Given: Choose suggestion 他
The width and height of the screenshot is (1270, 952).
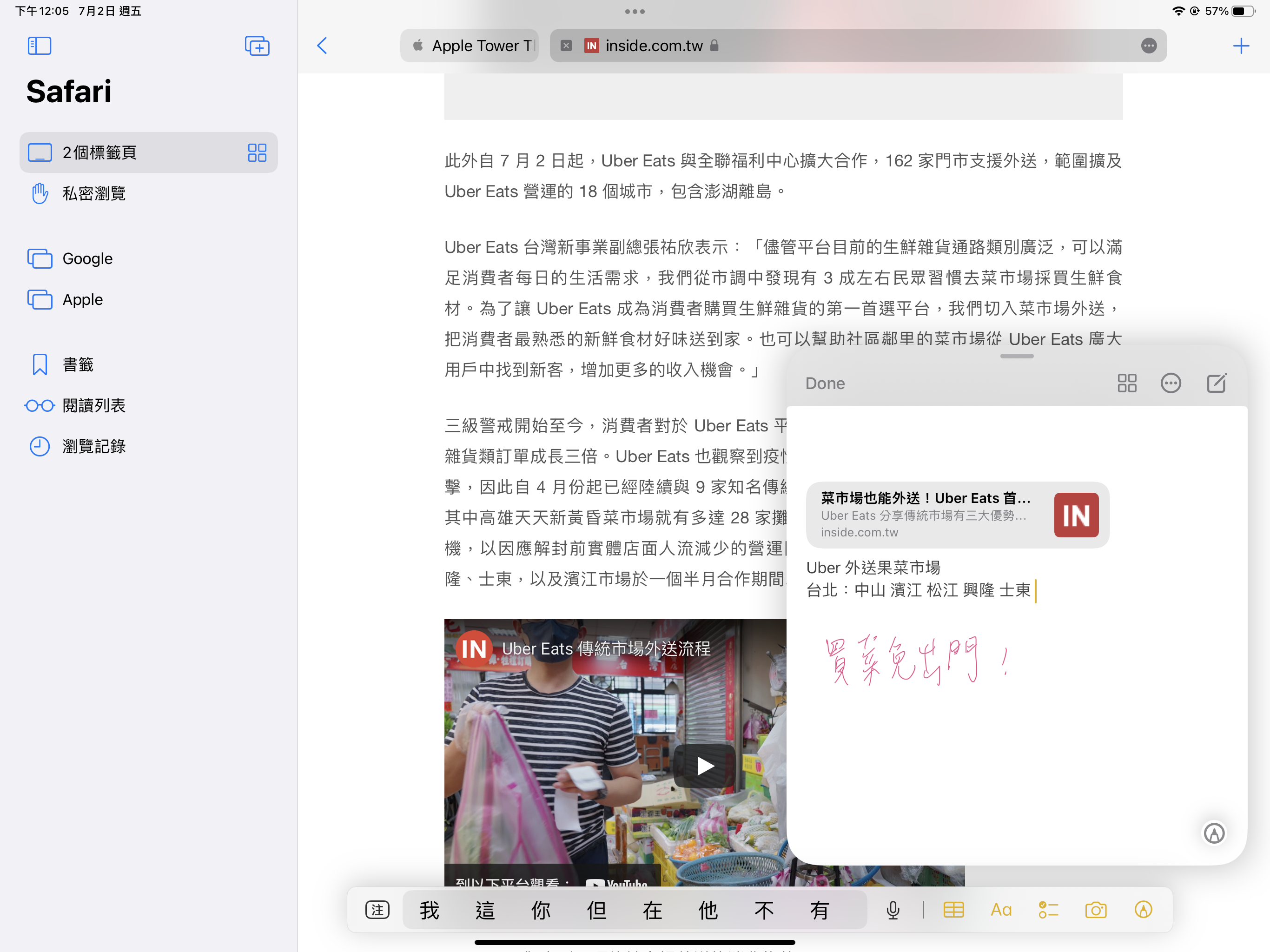Looking at the screenshot, I should click(708, 910).
